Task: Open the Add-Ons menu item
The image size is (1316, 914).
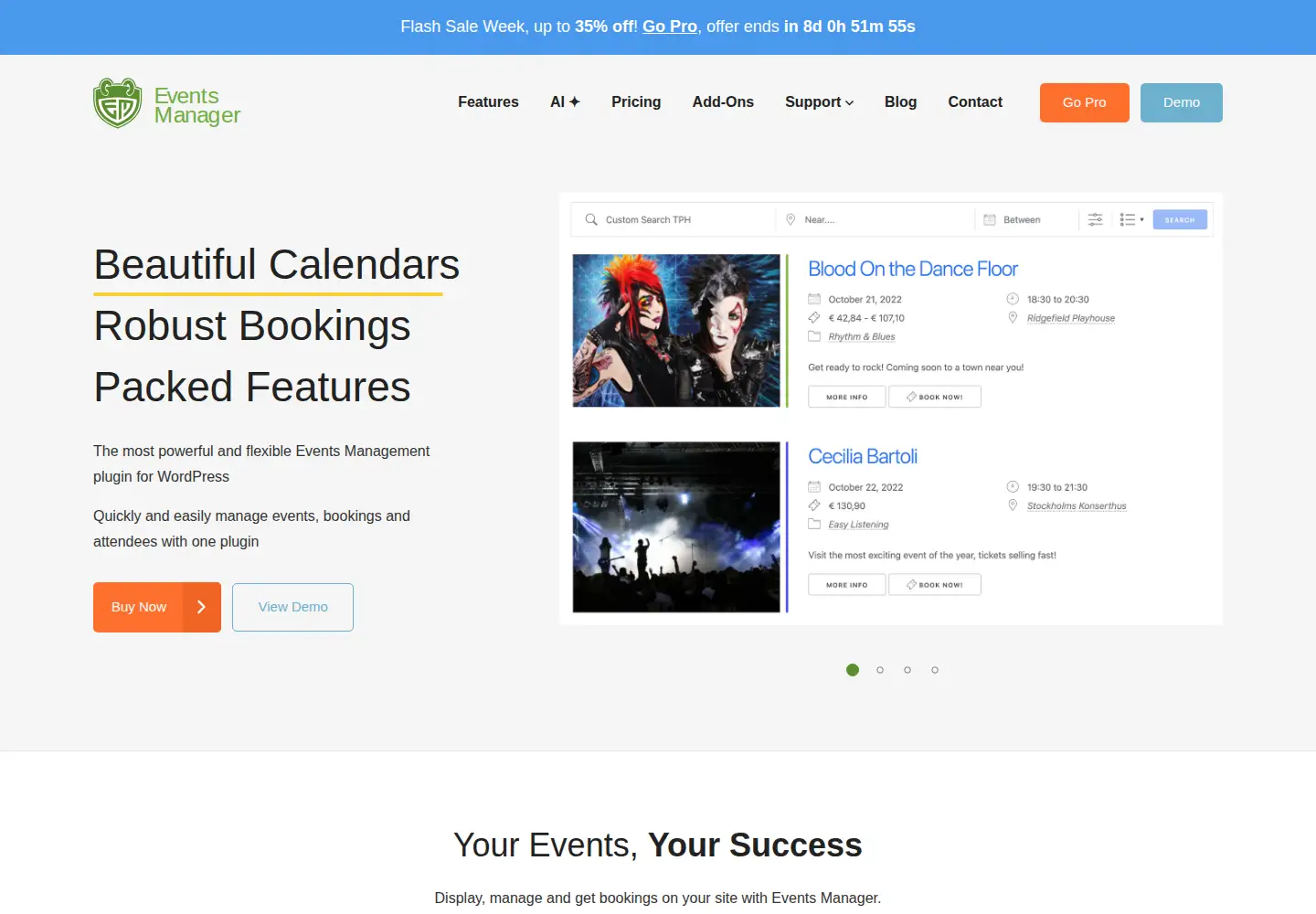Action: pyautogui.click(x=723, y=101)
